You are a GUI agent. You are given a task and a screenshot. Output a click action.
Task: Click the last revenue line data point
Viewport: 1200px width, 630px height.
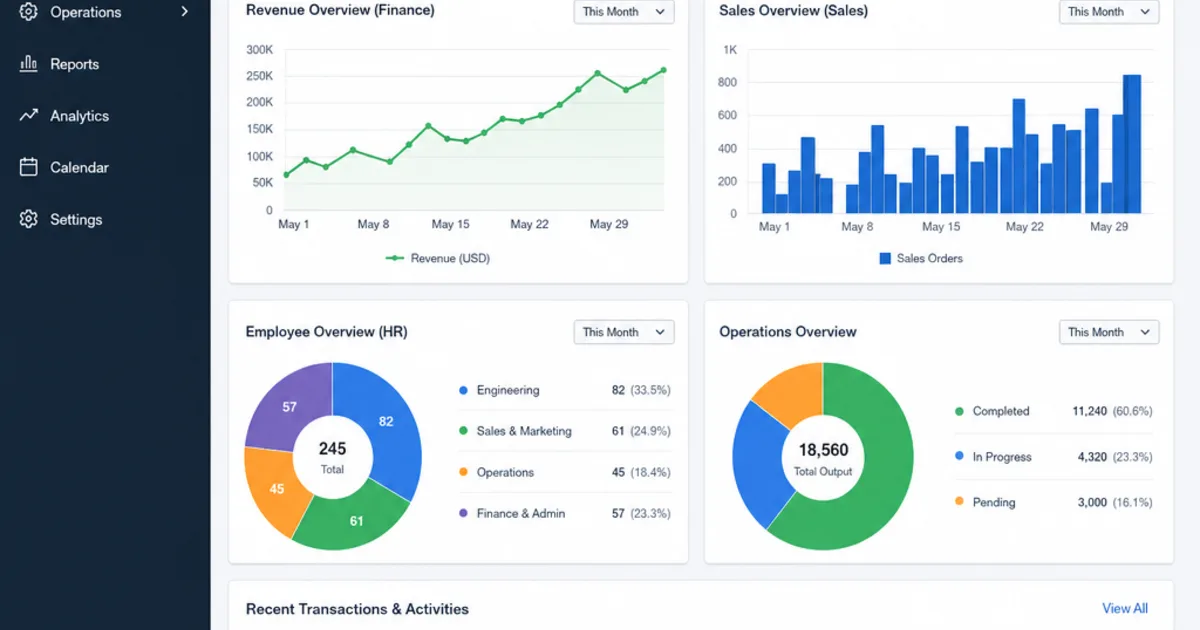[663, 70]
